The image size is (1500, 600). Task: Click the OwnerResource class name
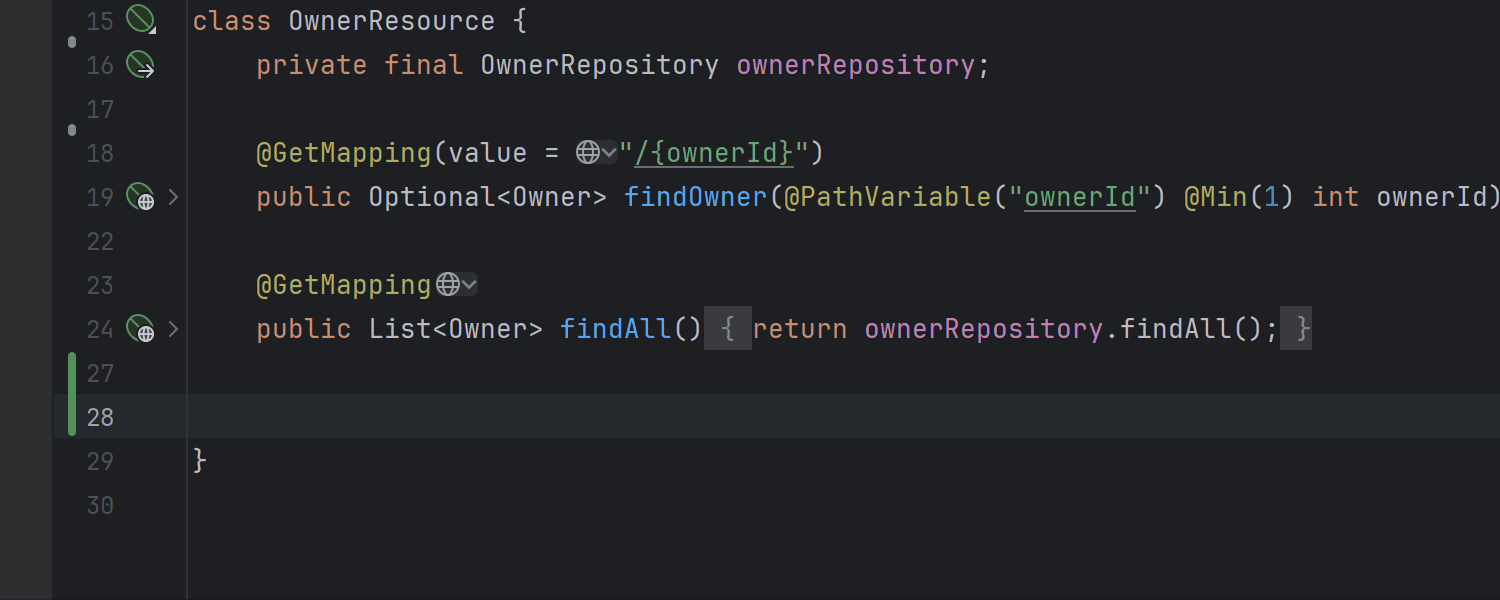[391, 21]
